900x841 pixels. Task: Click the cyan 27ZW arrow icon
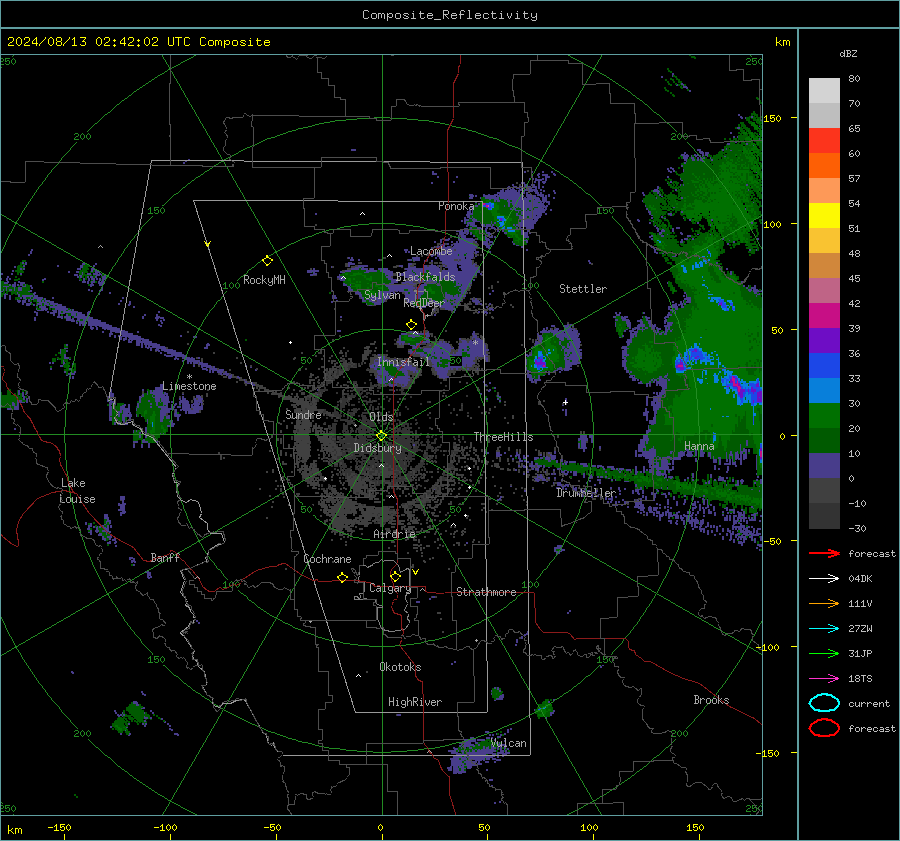[824, 629]
